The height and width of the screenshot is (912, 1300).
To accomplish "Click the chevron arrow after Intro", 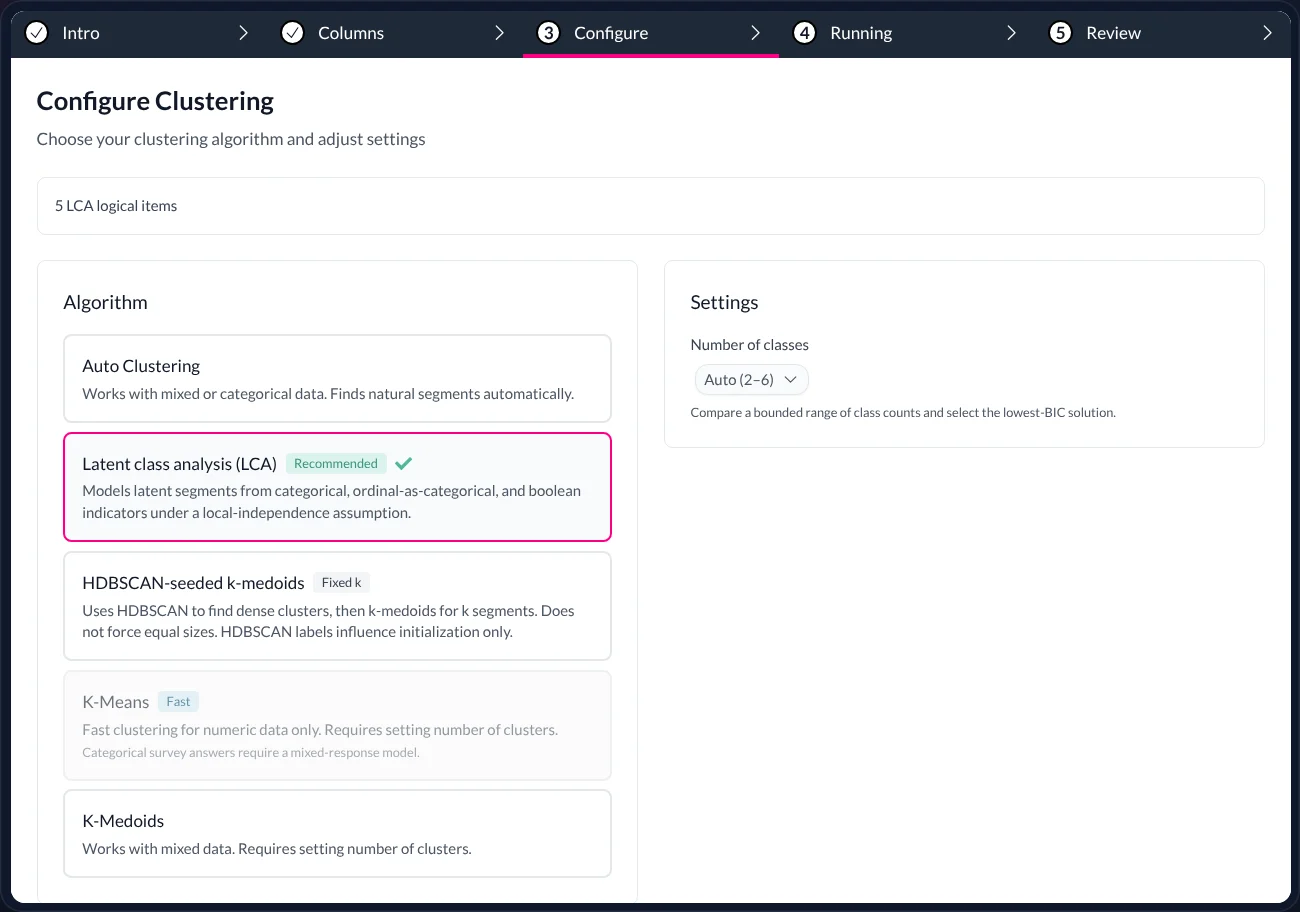I will [243, 33].
